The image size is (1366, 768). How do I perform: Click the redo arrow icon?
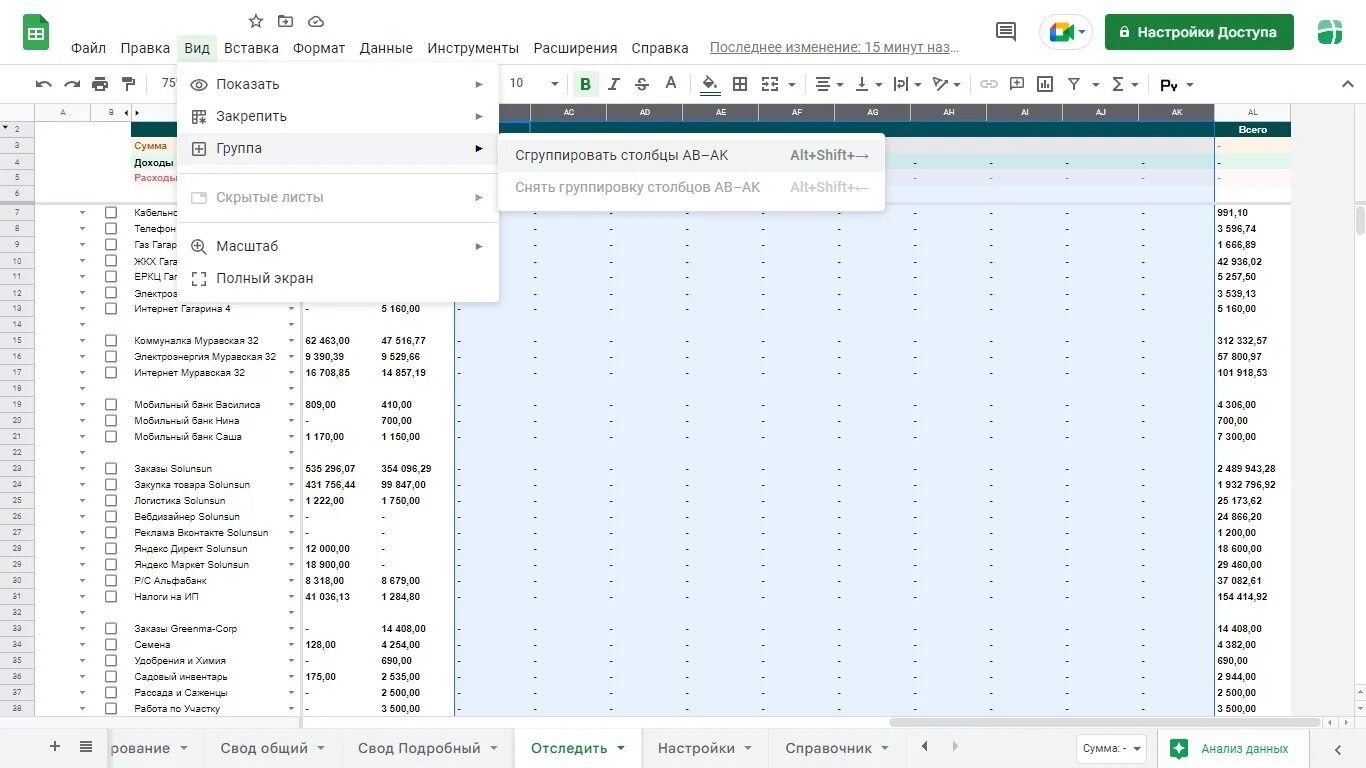point(72,84)
